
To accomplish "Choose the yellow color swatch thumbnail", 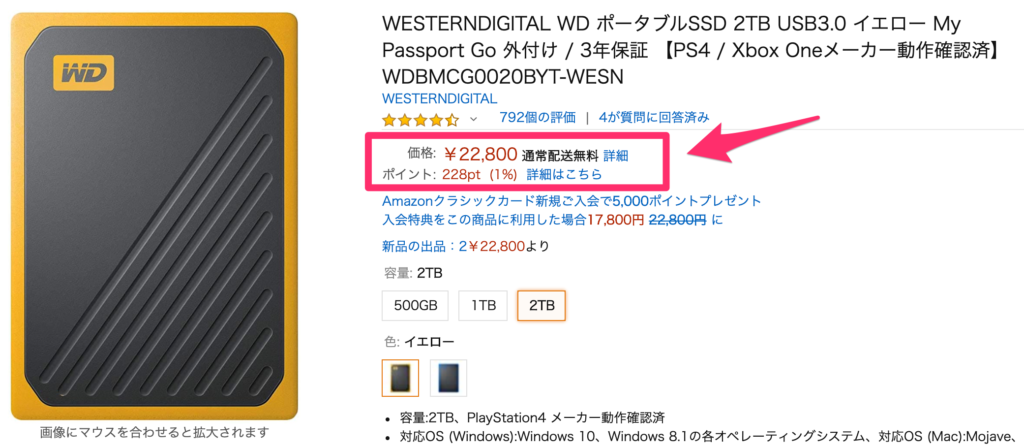I will click(400, 377).
